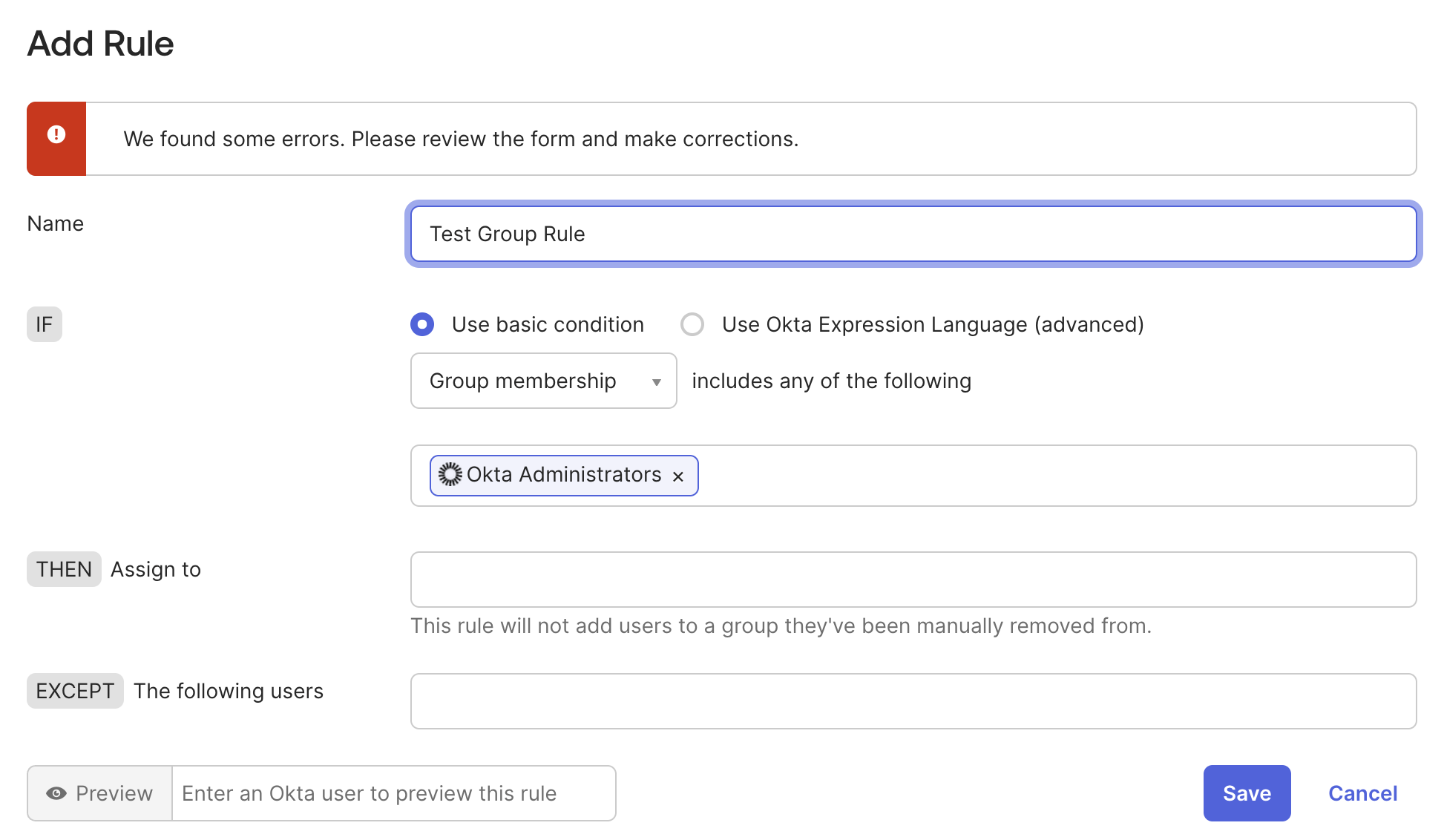
Task: Focus the rule Name input field
Action: (x=913, y=234)
